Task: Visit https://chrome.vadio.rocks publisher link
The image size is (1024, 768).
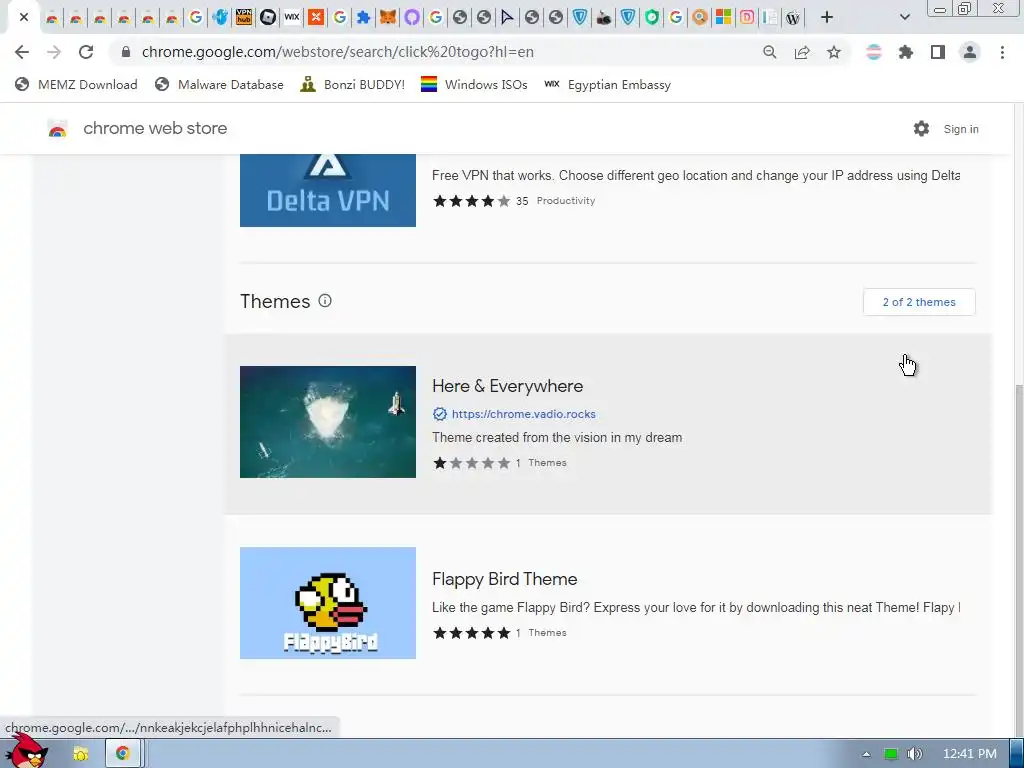Action: (524, 414)
